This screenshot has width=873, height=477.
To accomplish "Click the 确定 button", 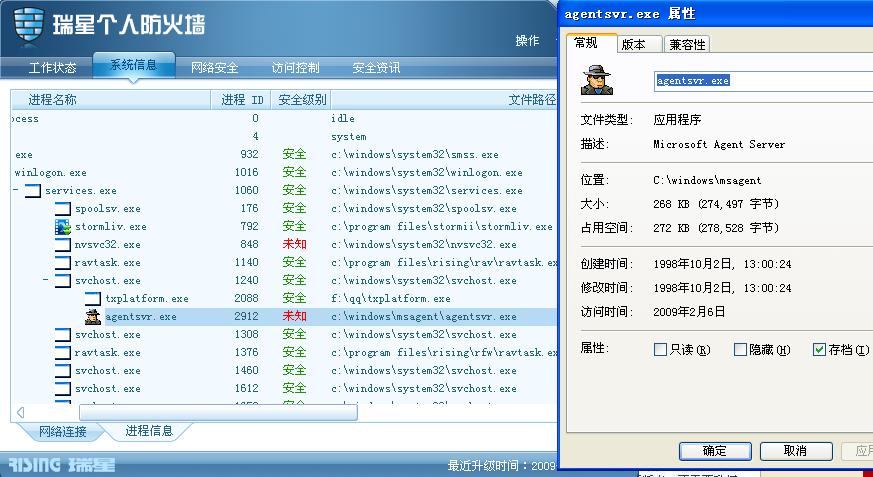I will [715, 451].
